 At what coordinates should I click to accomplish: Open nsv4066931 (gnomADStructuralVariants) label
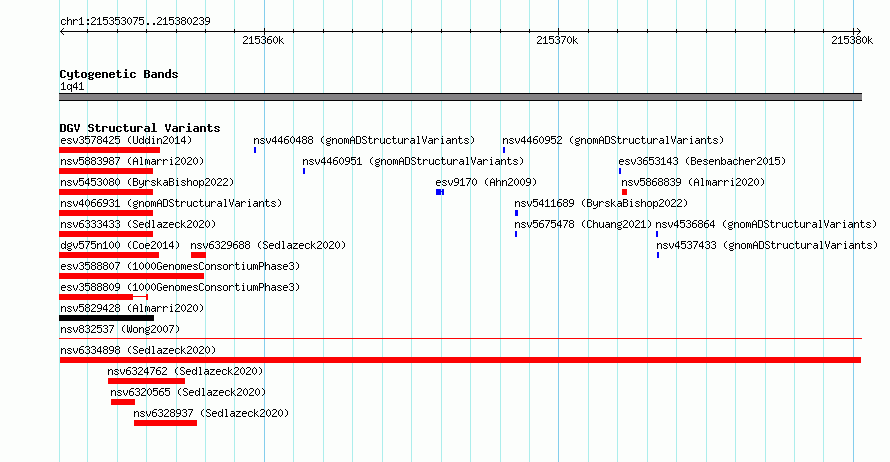coord(171,203)
